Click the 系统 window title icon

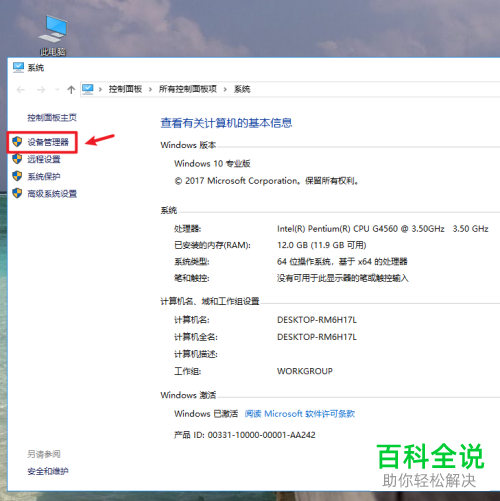click(18, 67)
